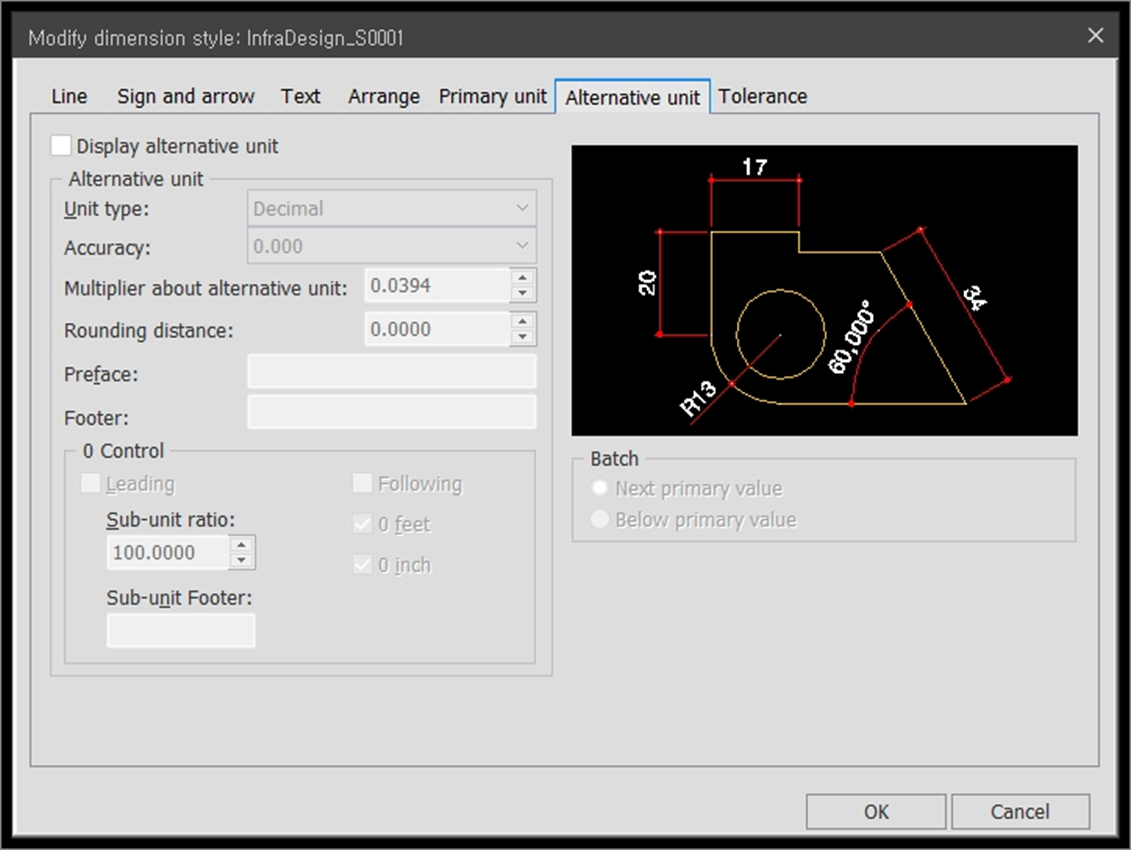Cancel the dimension style changes
This screenshot has width=1131, height=850.
(x=1020, y=812)
